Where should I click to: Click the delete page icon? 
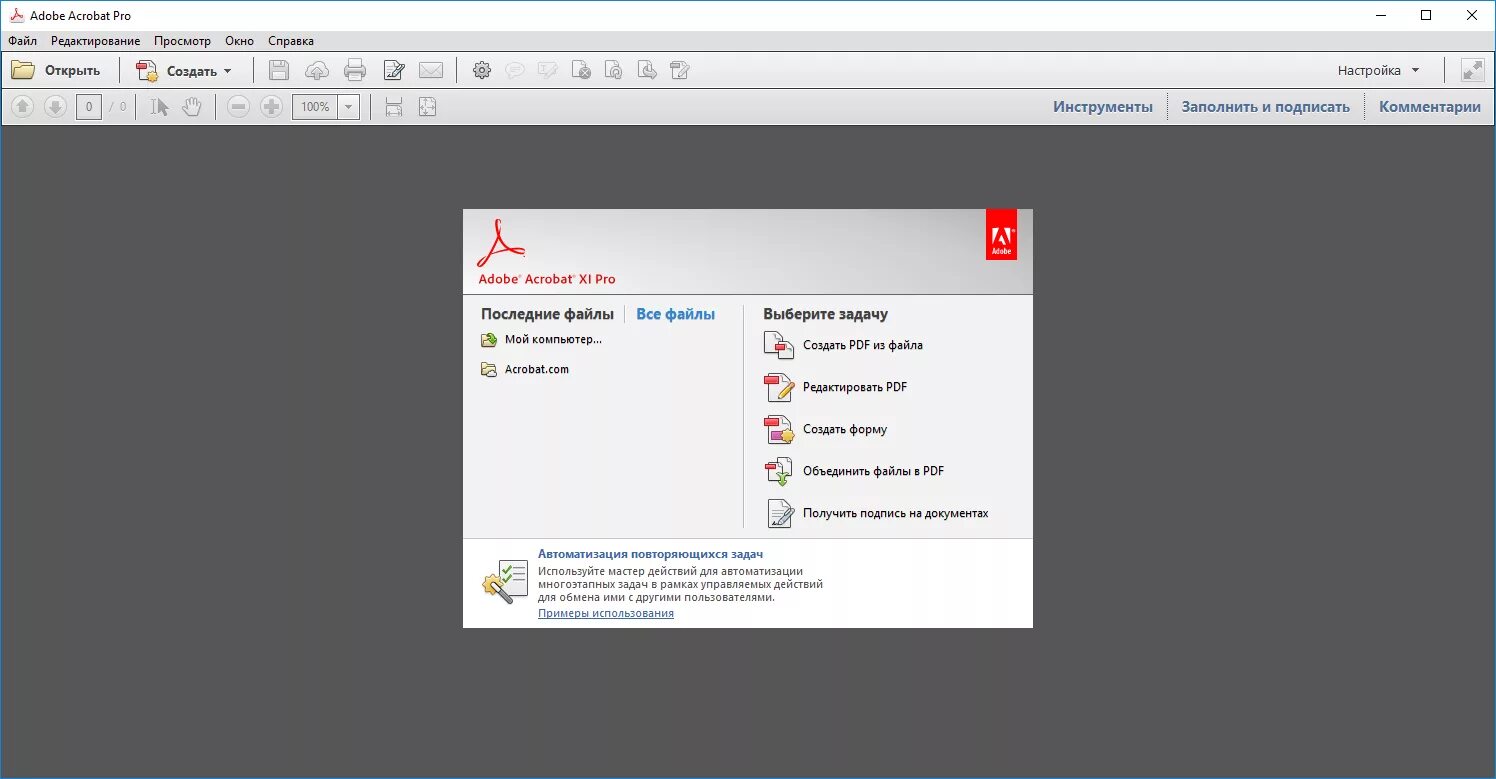coord(581,70)
